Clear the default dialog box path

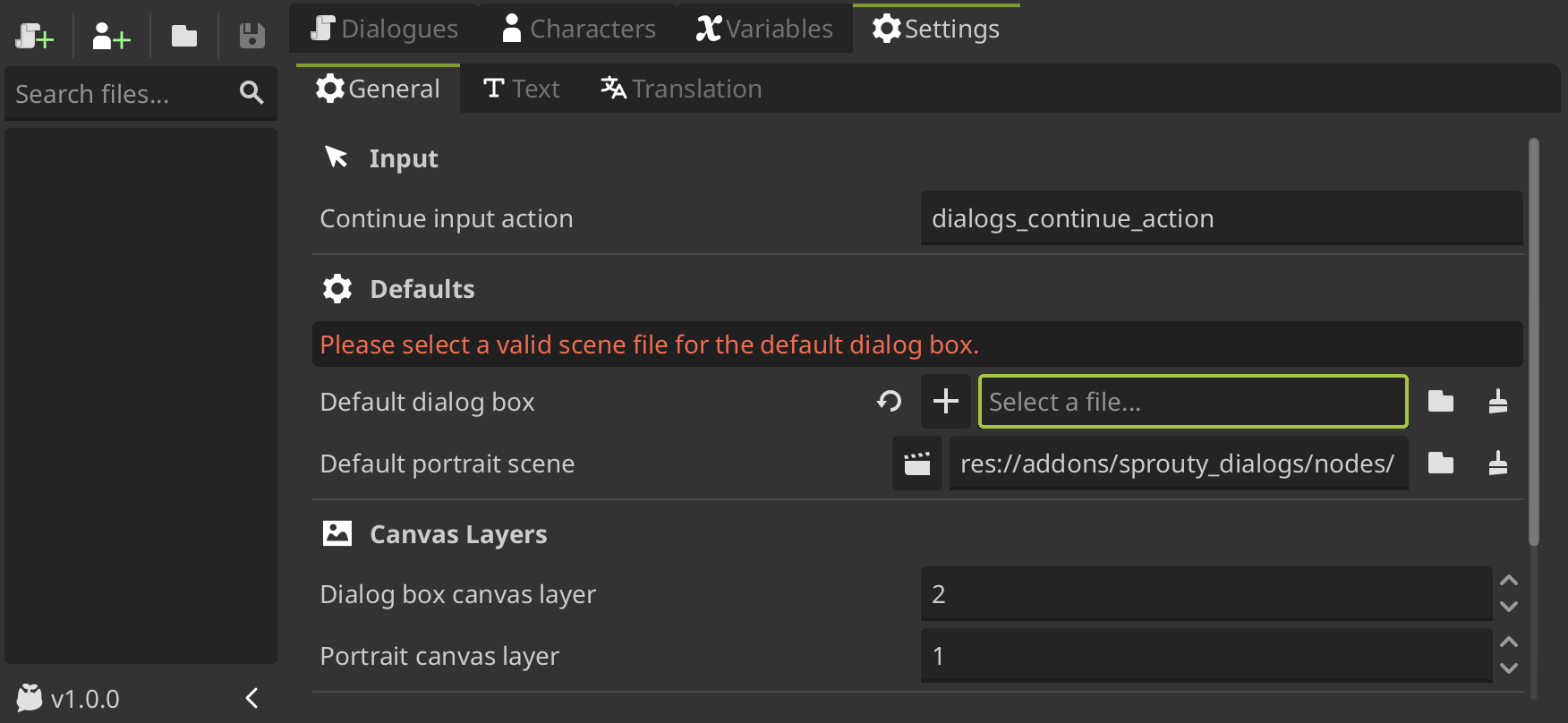pos(1498,402)
